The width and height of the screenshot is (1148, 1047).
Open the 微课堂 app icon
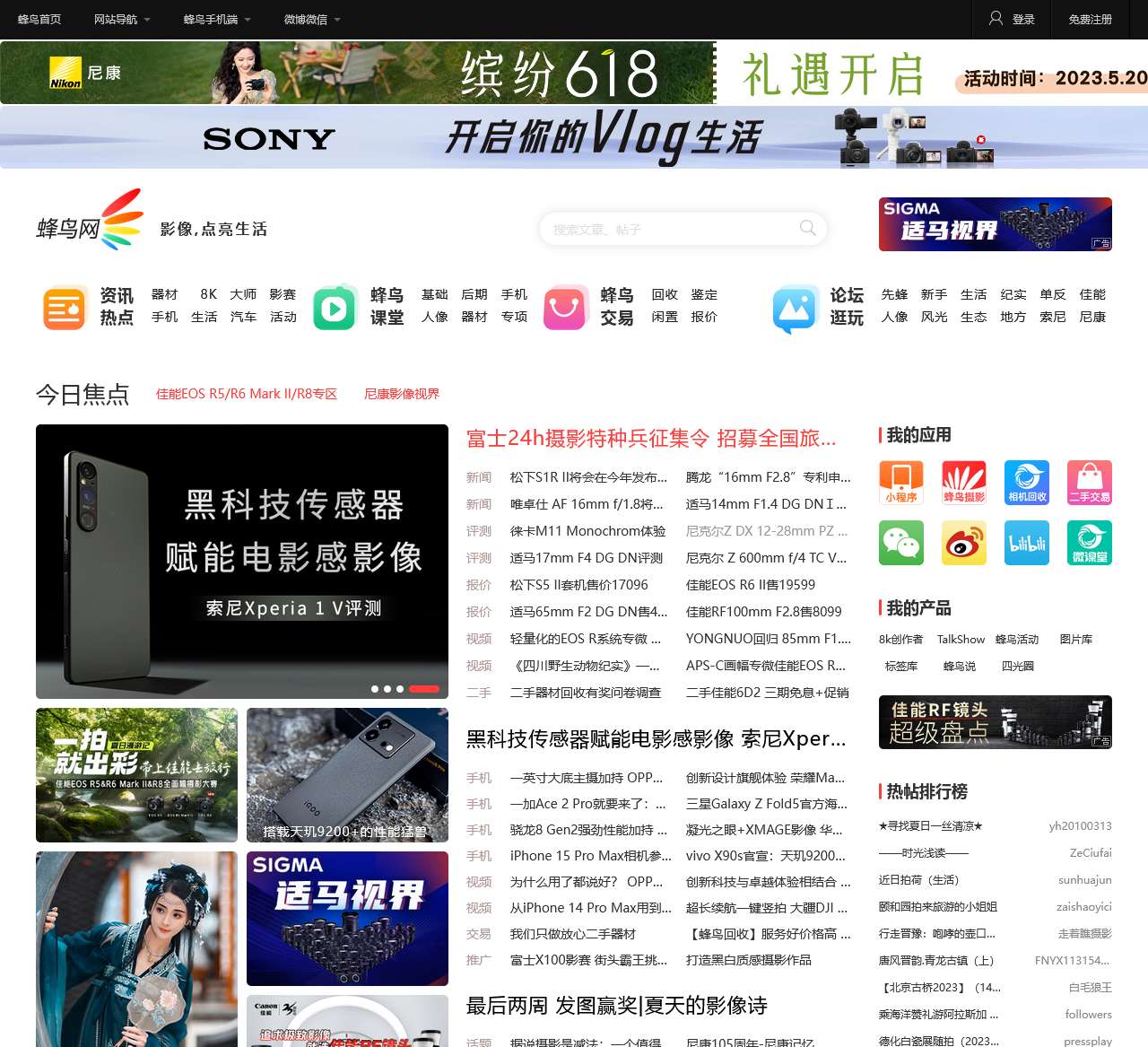point(1090,543)
